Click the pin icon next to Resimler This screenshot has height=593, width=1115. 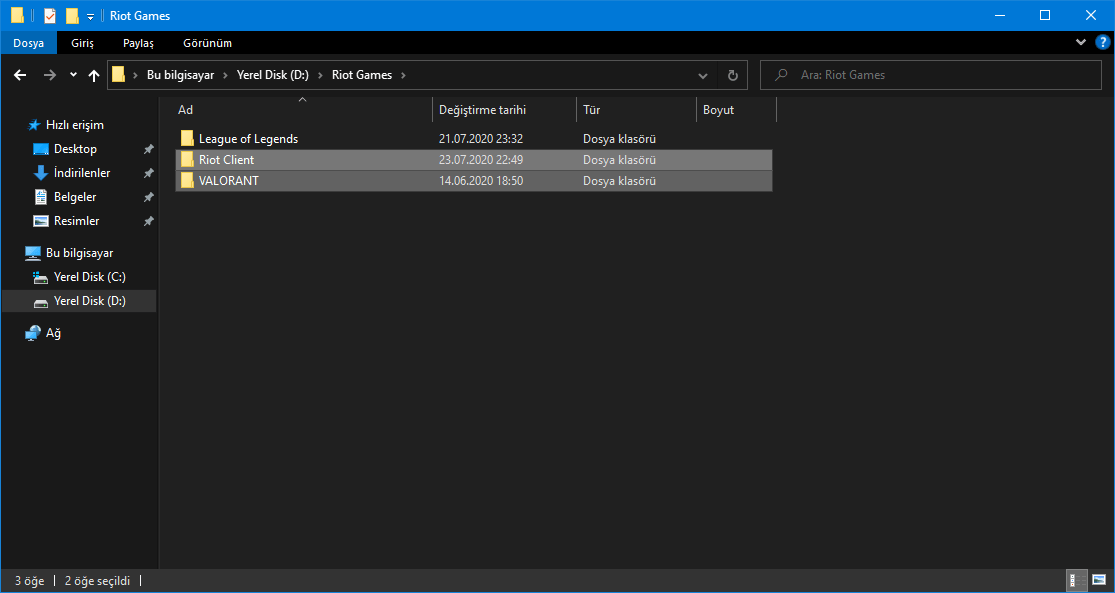[x=148, y=221]
